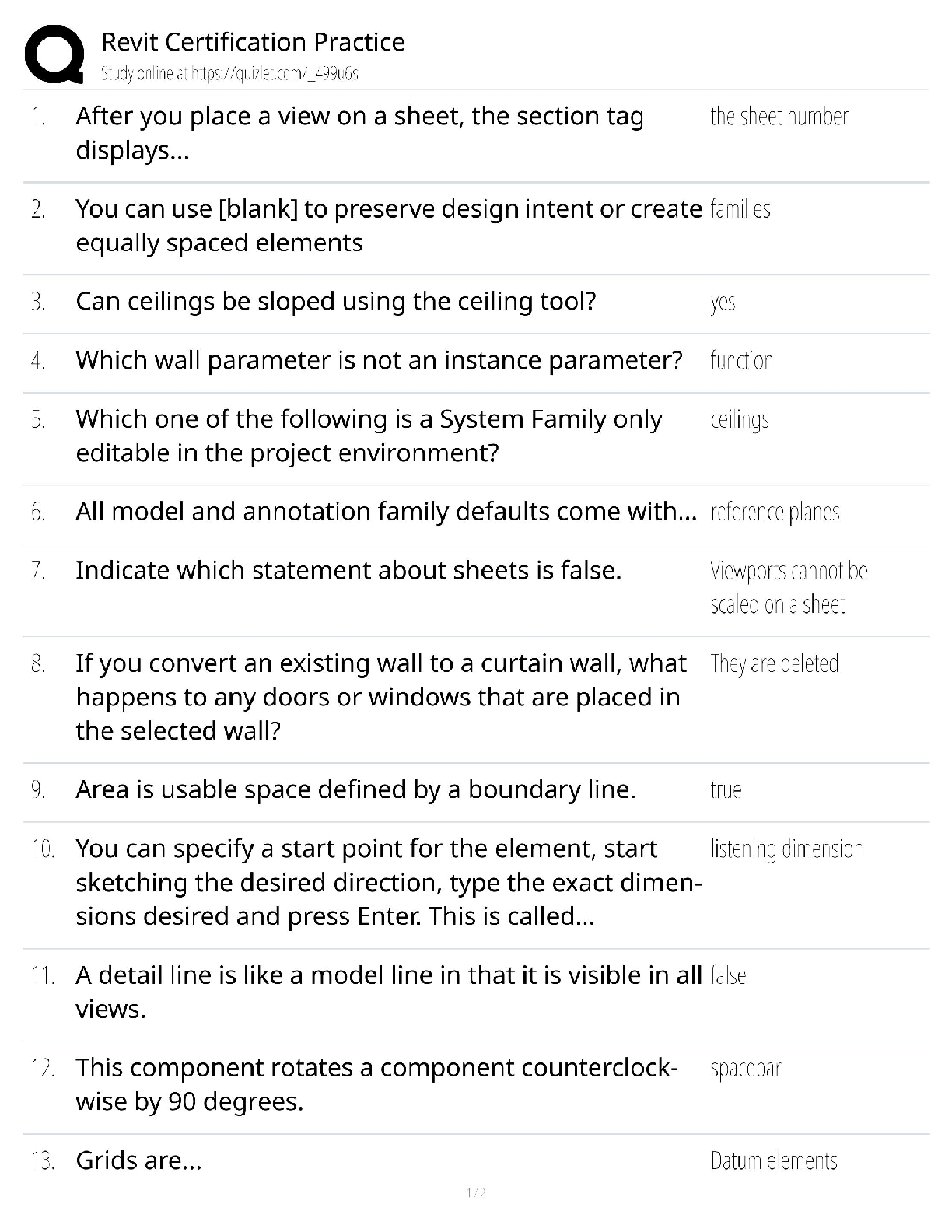Screen dimensions: 952x1232
Task: Click the answer "spacebar"
Action: click(745, 1069)
